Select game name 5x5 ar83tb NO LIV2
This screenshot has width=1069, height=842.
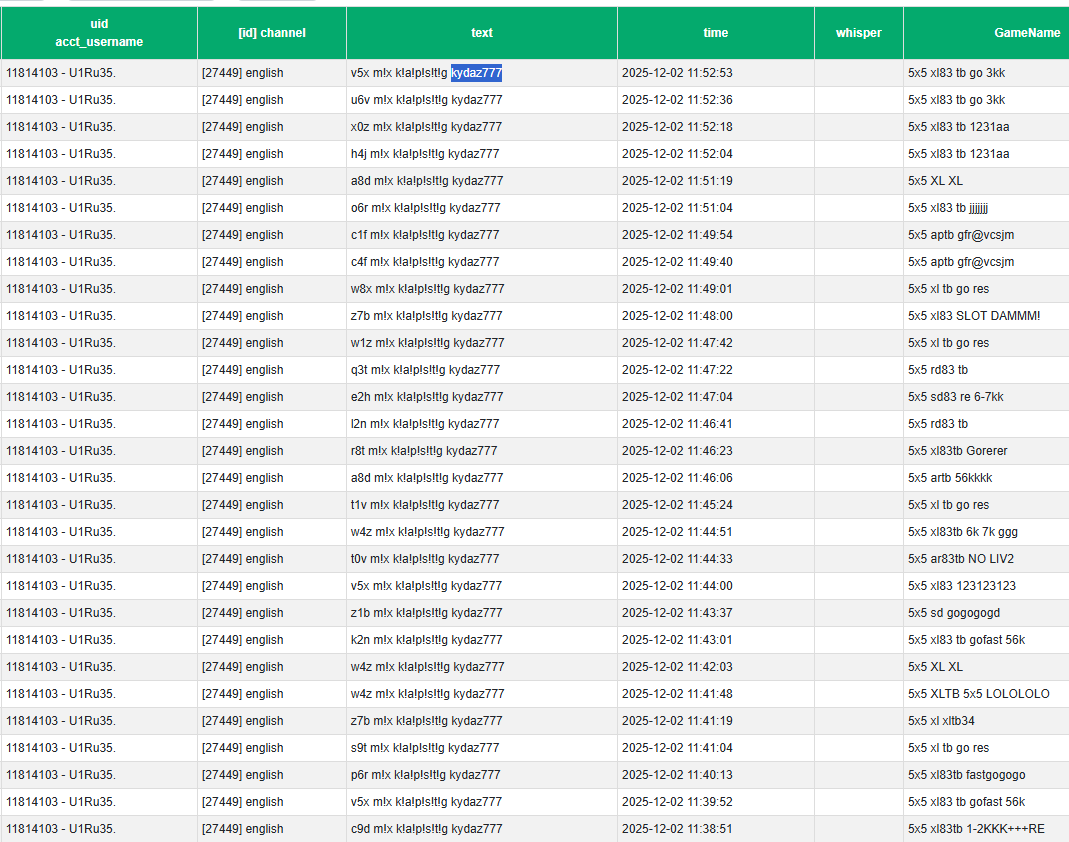coord(960,559)
